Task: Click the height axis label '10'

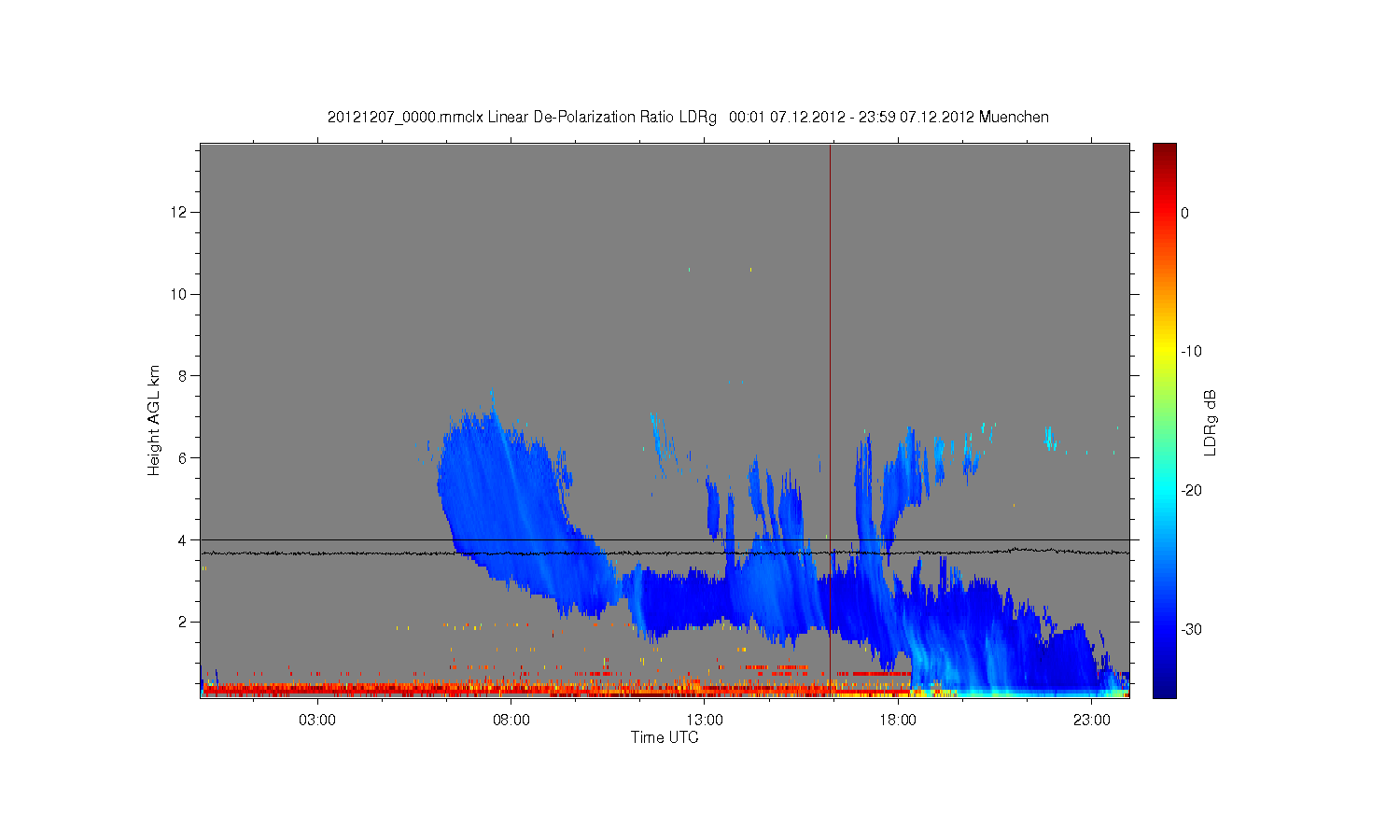Action: coord(179,294)
